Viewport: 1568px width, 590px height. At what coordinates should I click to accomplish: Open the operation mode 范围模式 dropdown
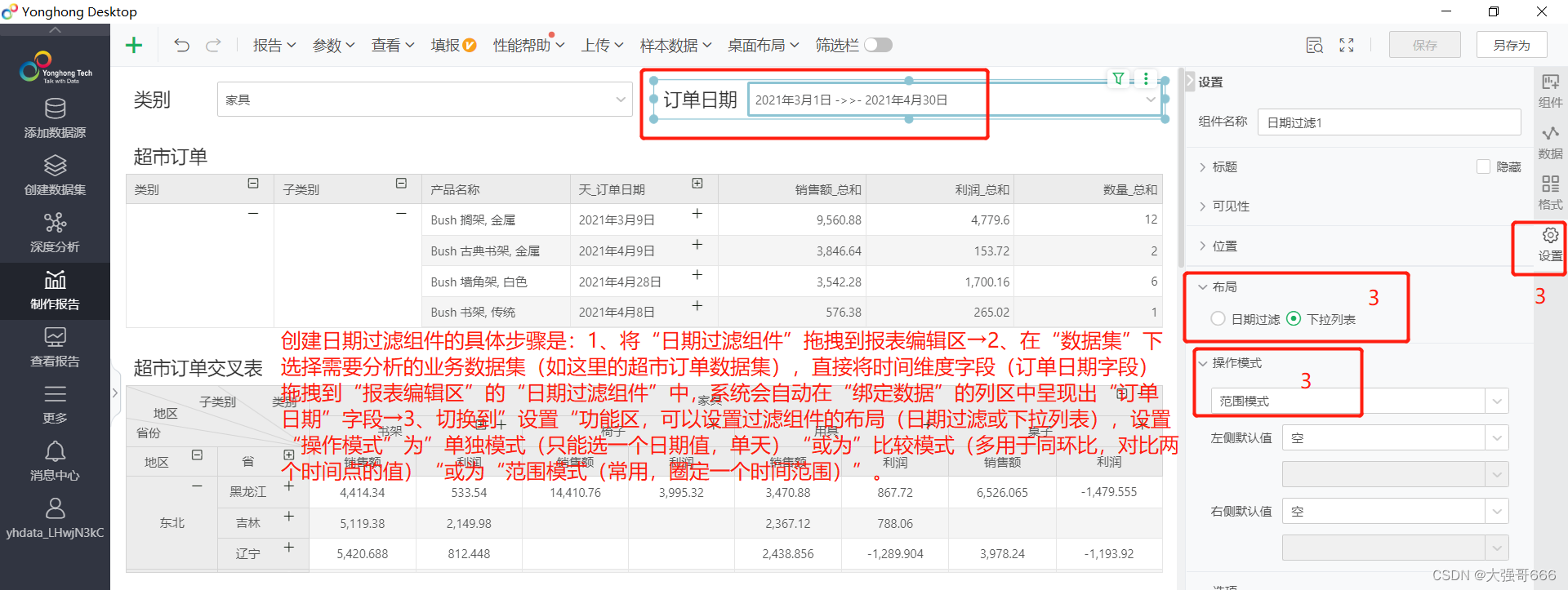pos(1360,401)
